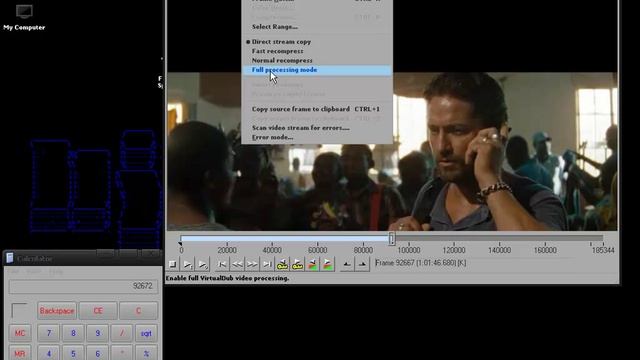Click C clear button in Calculator
Viewport: 640px width, 360px height.
pyautogui.click(x=138, y=311)
